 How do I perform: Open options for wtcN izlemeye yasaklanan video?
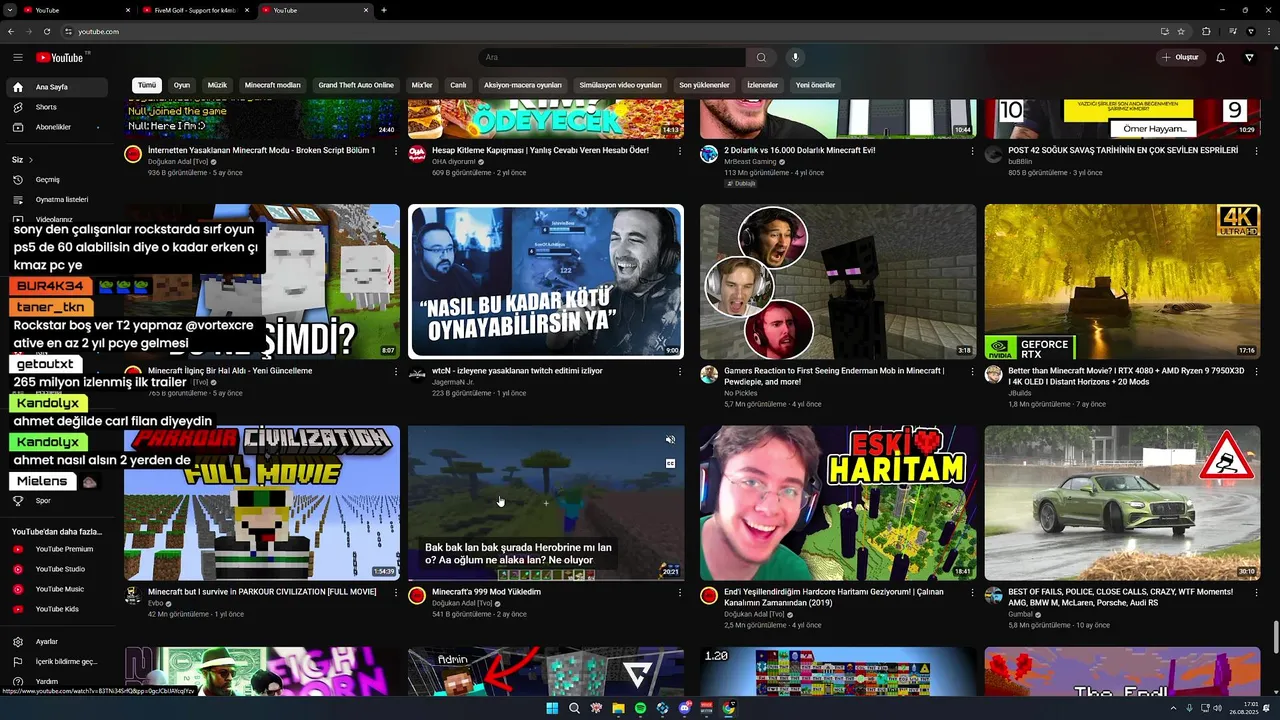pos(680,372)
